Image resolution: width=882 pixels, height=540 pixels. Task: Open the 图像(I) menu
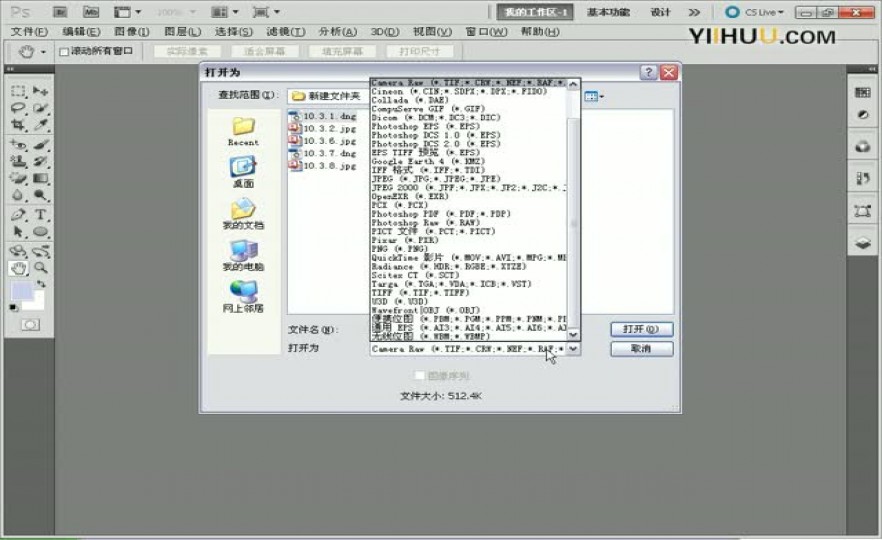click(x=132, y=32)
